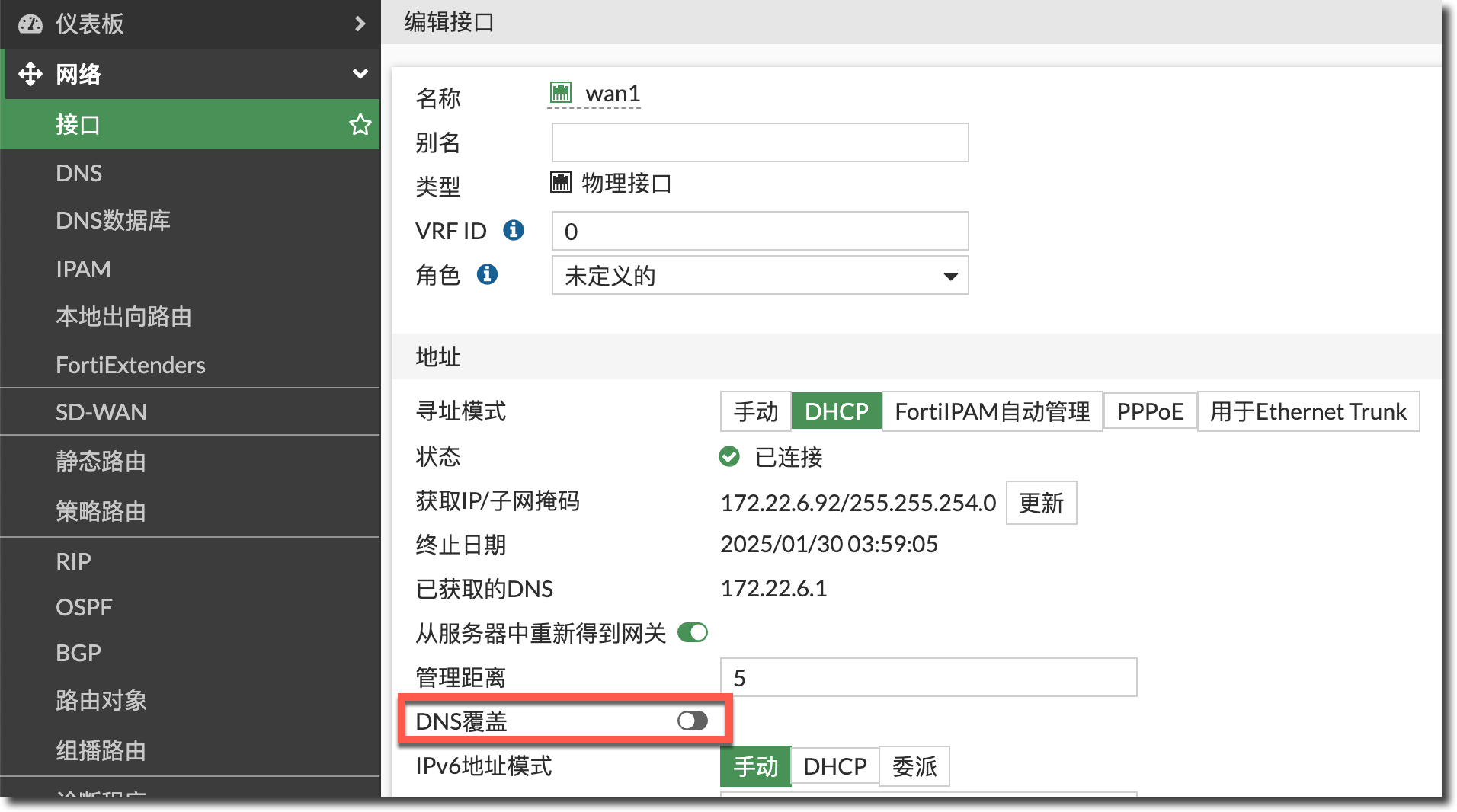Click the favorite star on 接口

click(360, 124)
